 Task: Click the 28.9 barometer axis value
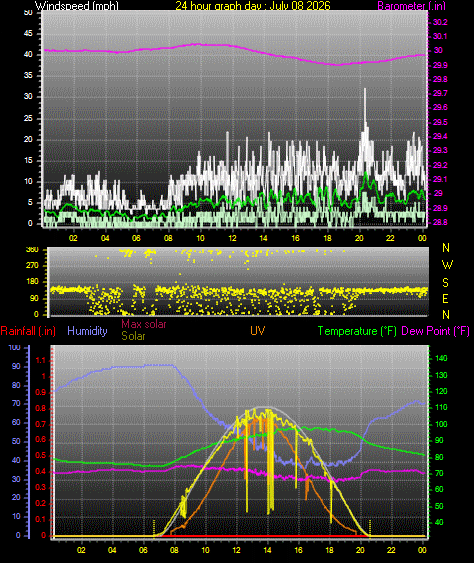(x=440, y=209)
